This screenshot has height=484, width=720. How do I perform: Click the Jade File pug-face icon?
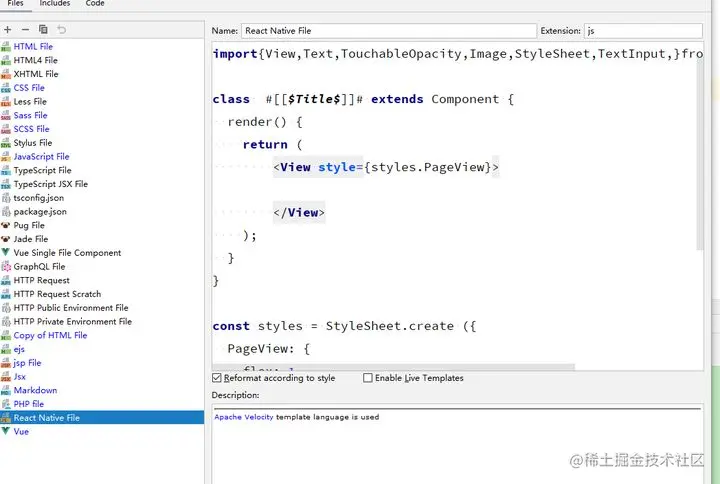coord(6,239)
